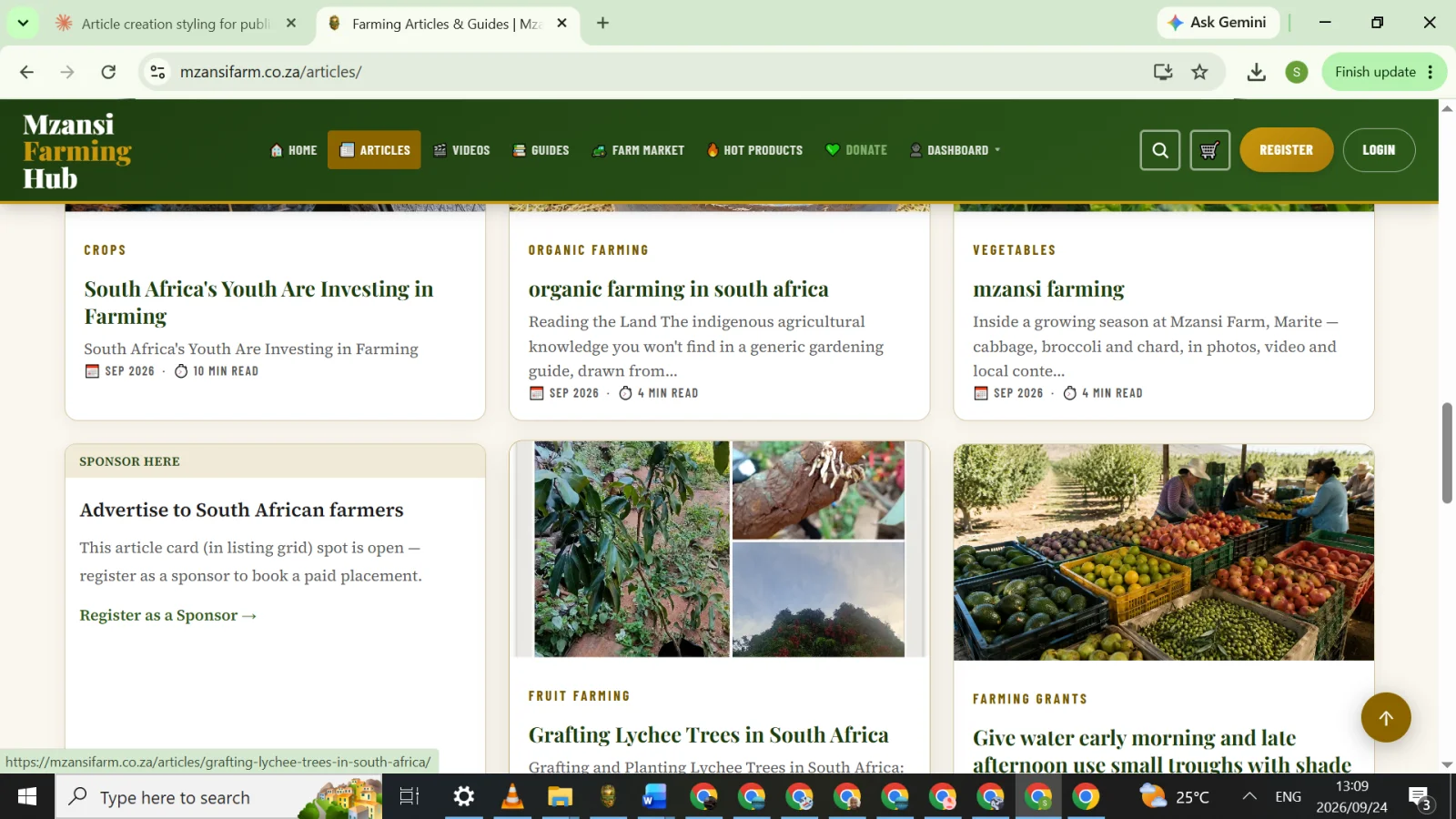The width and height of the screenshot is (1456, 819).
Task: Click the page vertical scrollbar thumb
Action: point(1447,452)
